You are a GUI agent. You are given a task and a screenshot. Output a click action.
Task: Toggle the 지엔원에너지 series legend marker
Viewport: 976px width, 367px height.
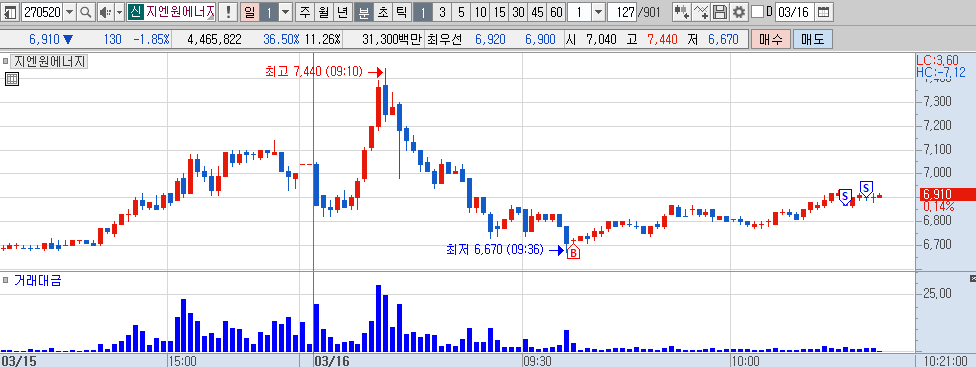pos(6,62)
